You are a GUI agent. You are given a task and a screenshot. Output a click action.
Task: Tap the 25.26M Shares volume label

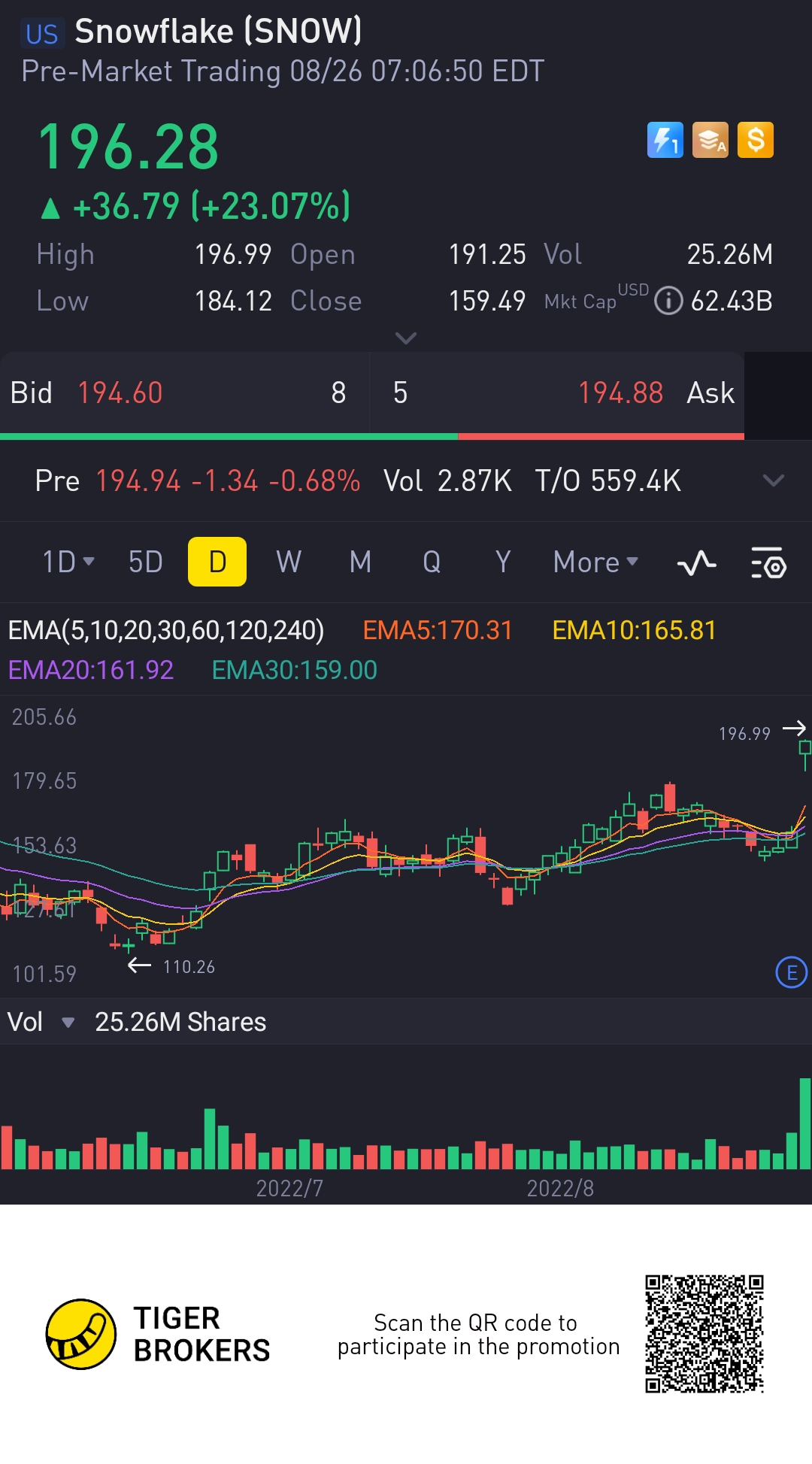click(x=180, y=1023)
